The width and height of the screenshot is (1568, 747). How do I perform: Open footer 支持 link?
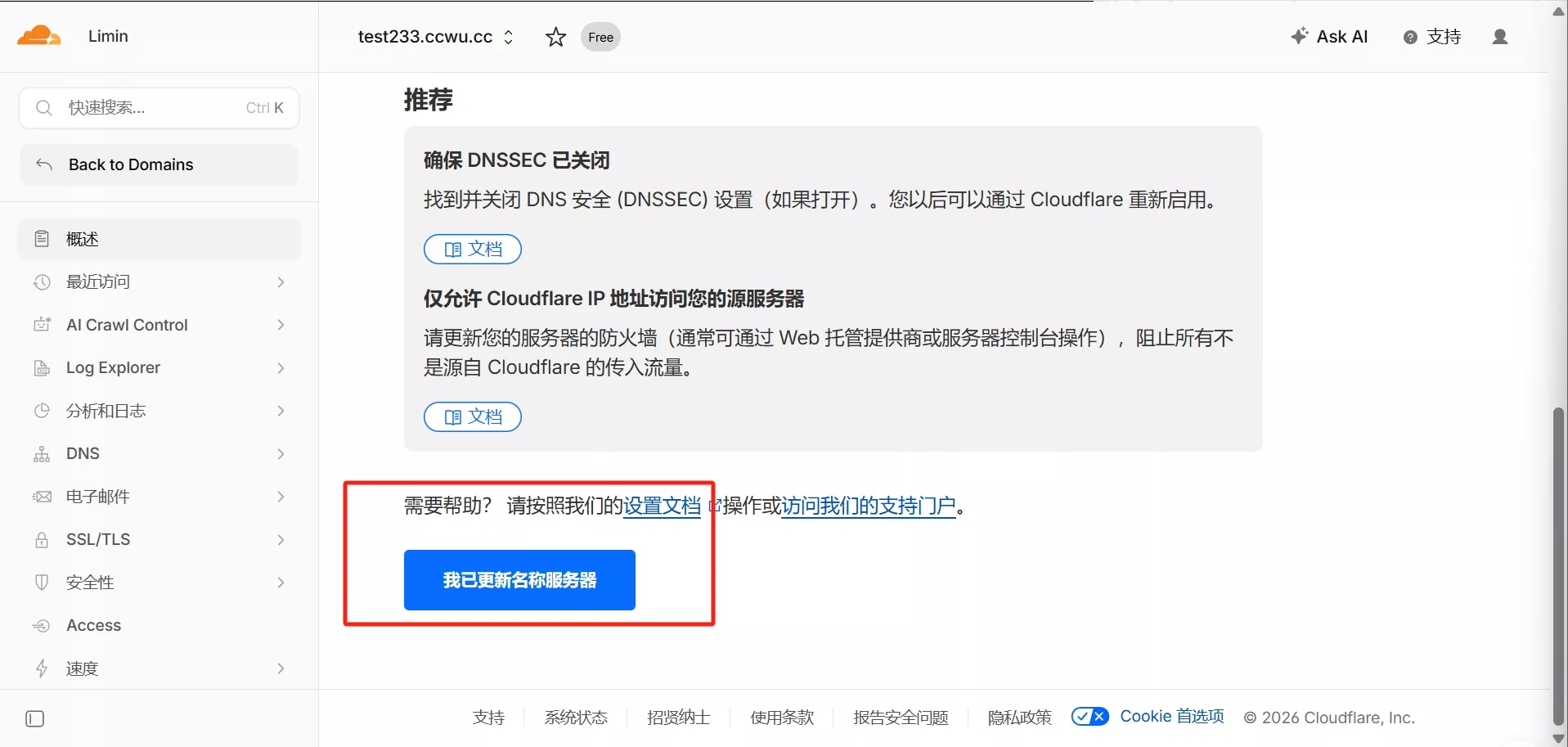click(x=488, y=718)
